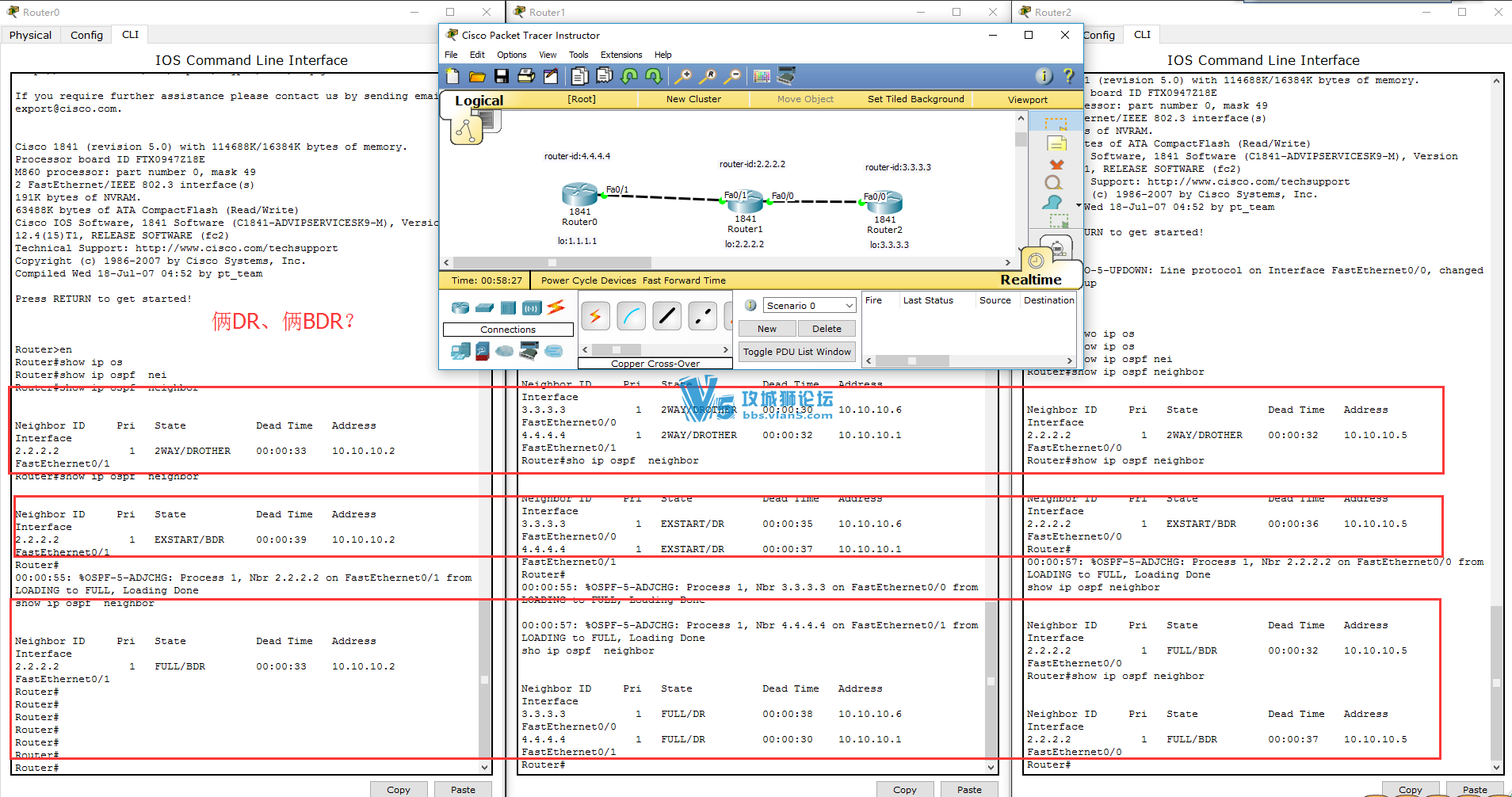This screenshot has height=797, width=1512.
Task: Pick the automatic connection lightning cable
Action: 595,316
